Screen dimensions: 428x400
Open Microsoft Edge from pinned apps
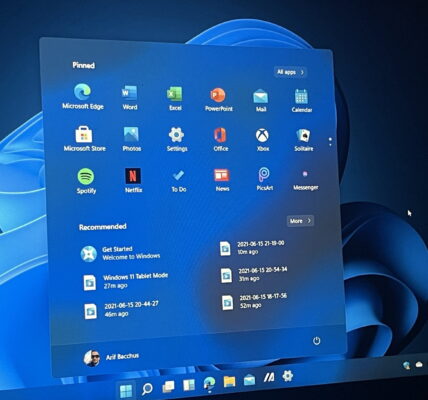83,96
